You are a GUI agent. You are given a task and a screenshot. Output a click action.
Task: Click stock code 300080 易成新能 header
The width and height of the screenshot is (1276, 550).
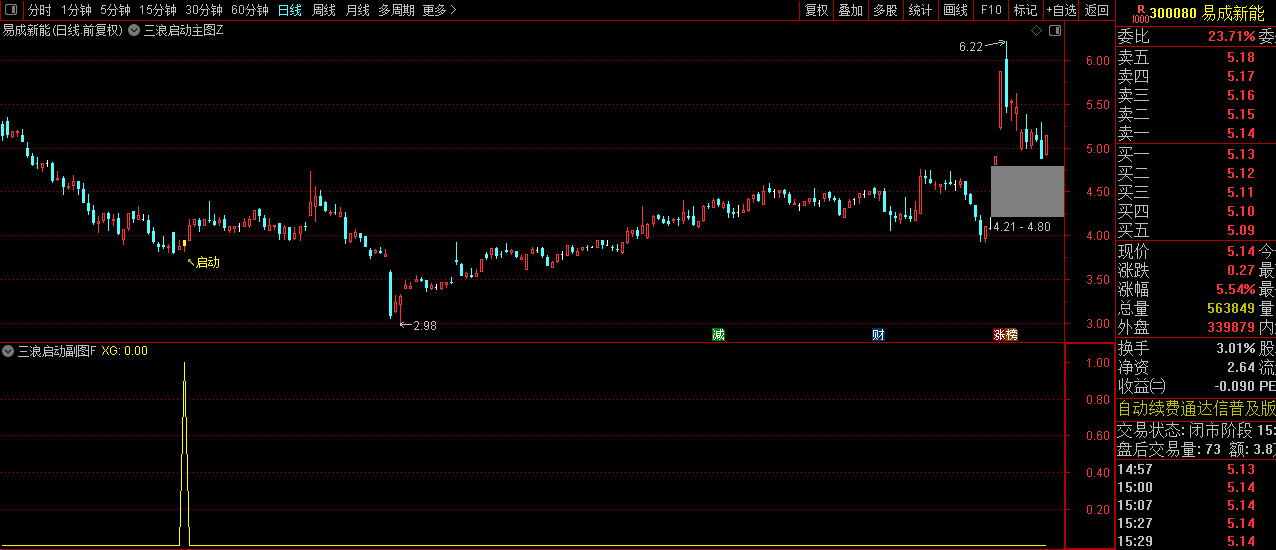pos(1207,13)
